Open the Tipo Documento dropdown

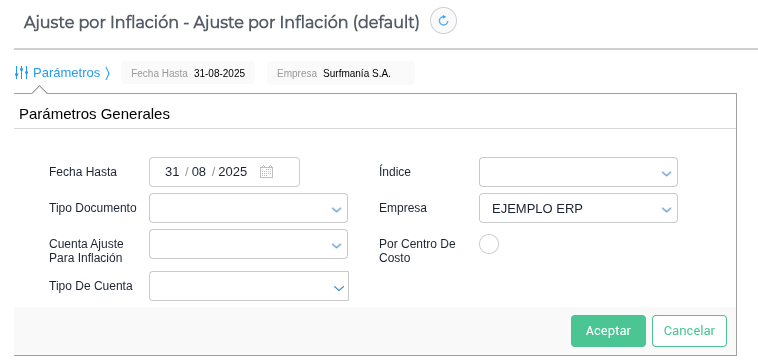[x=248, y=208]
